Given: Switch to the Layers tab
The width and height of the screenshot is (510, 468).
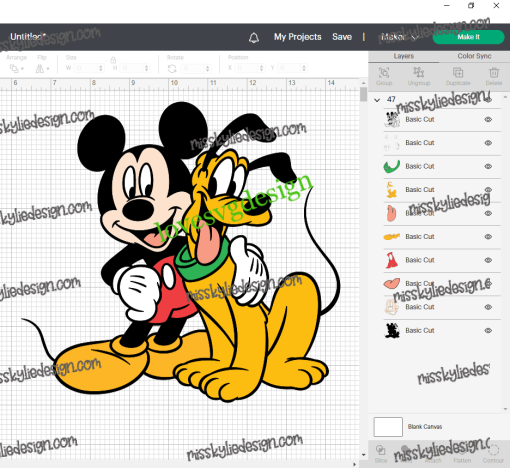Looking at the screenshot, I should coord(404,56).
